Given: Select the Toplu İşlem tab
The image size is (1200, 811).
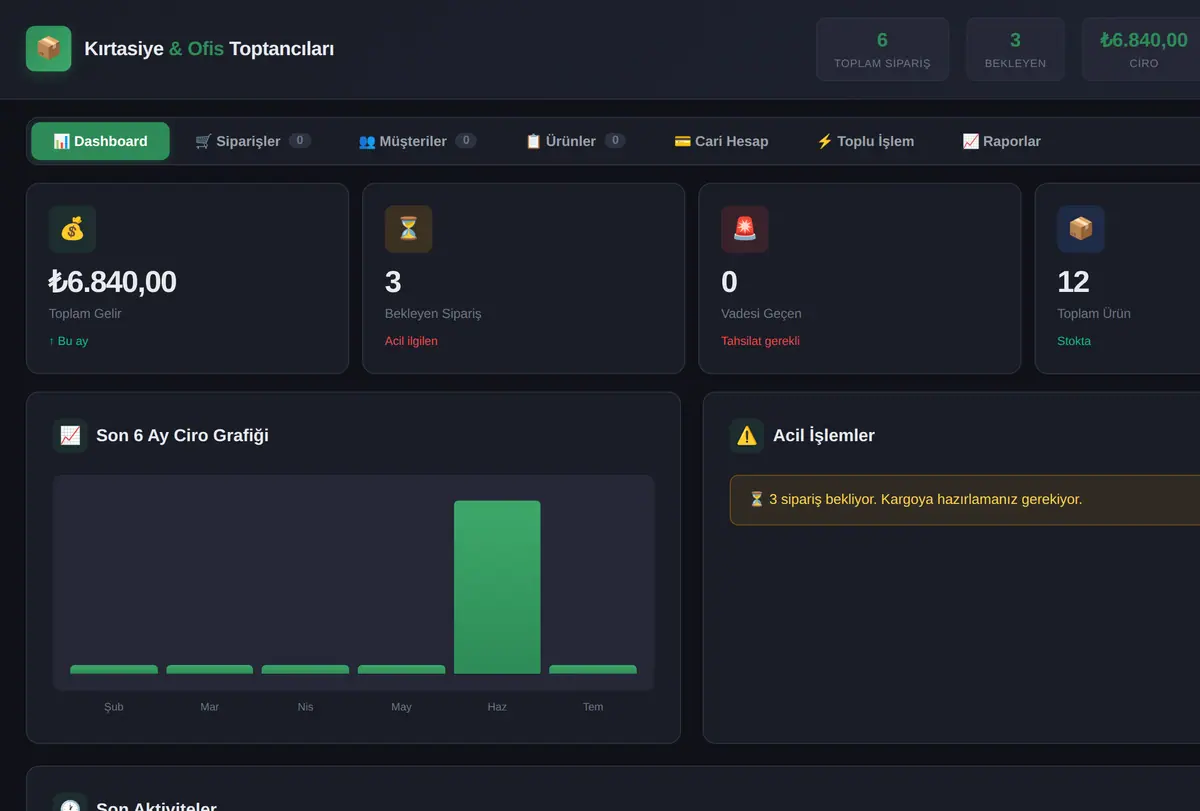Looking at the screenshot, I should pos(865,141).
